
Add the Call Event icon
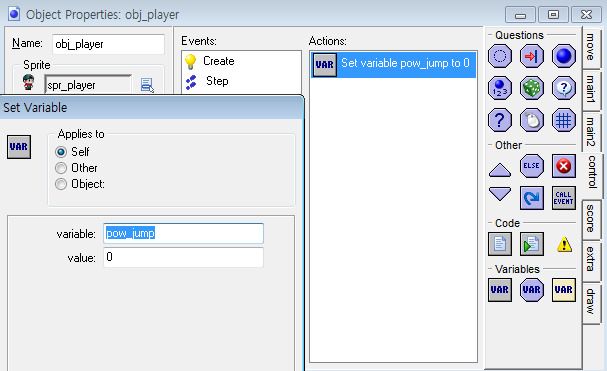[x=564, y=198]
